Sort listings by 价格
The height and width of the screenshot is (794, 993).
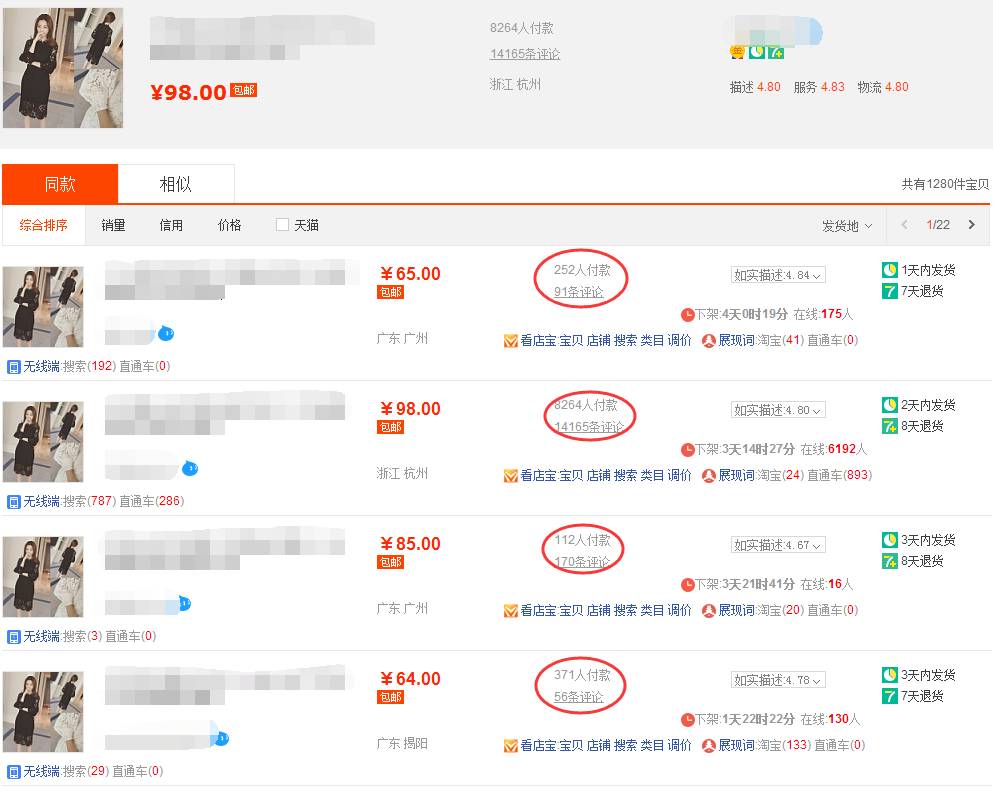229,225
